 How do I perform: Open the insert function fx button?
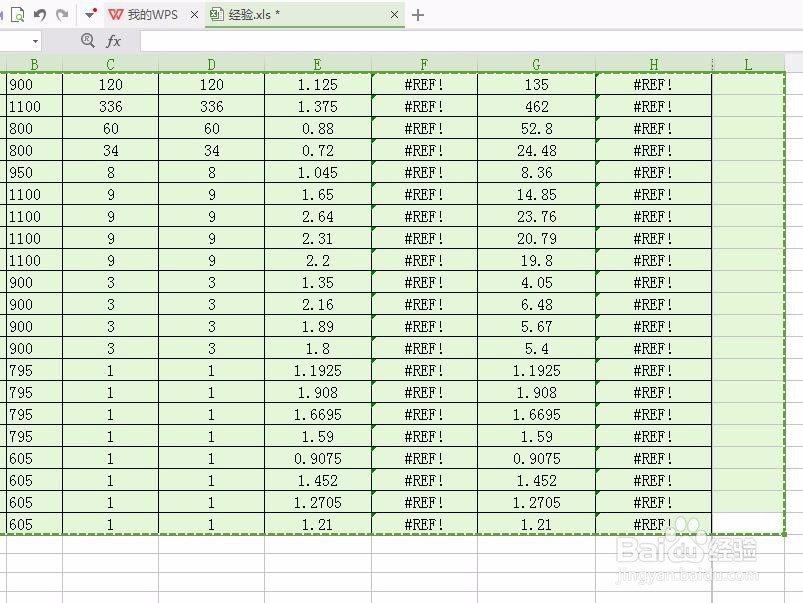[x=113, y=41]
